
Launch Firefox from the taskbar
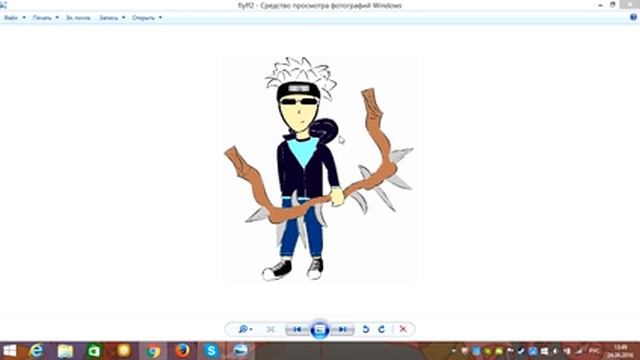182,351
